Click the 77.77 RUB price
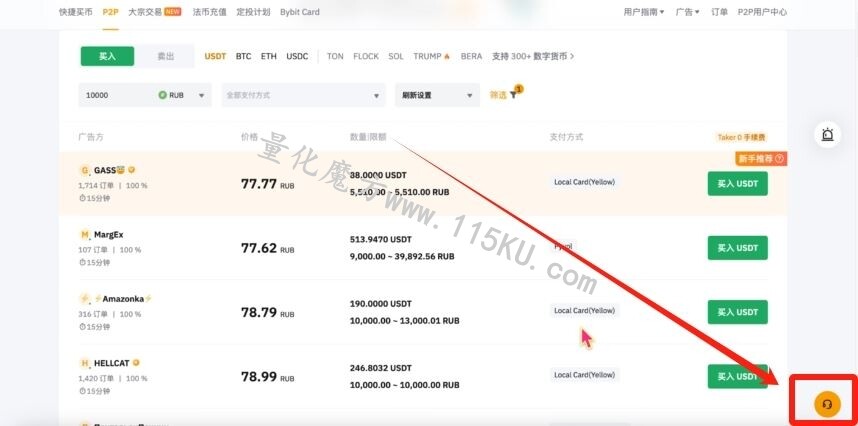The image size is (858, 426). [268, 184]
